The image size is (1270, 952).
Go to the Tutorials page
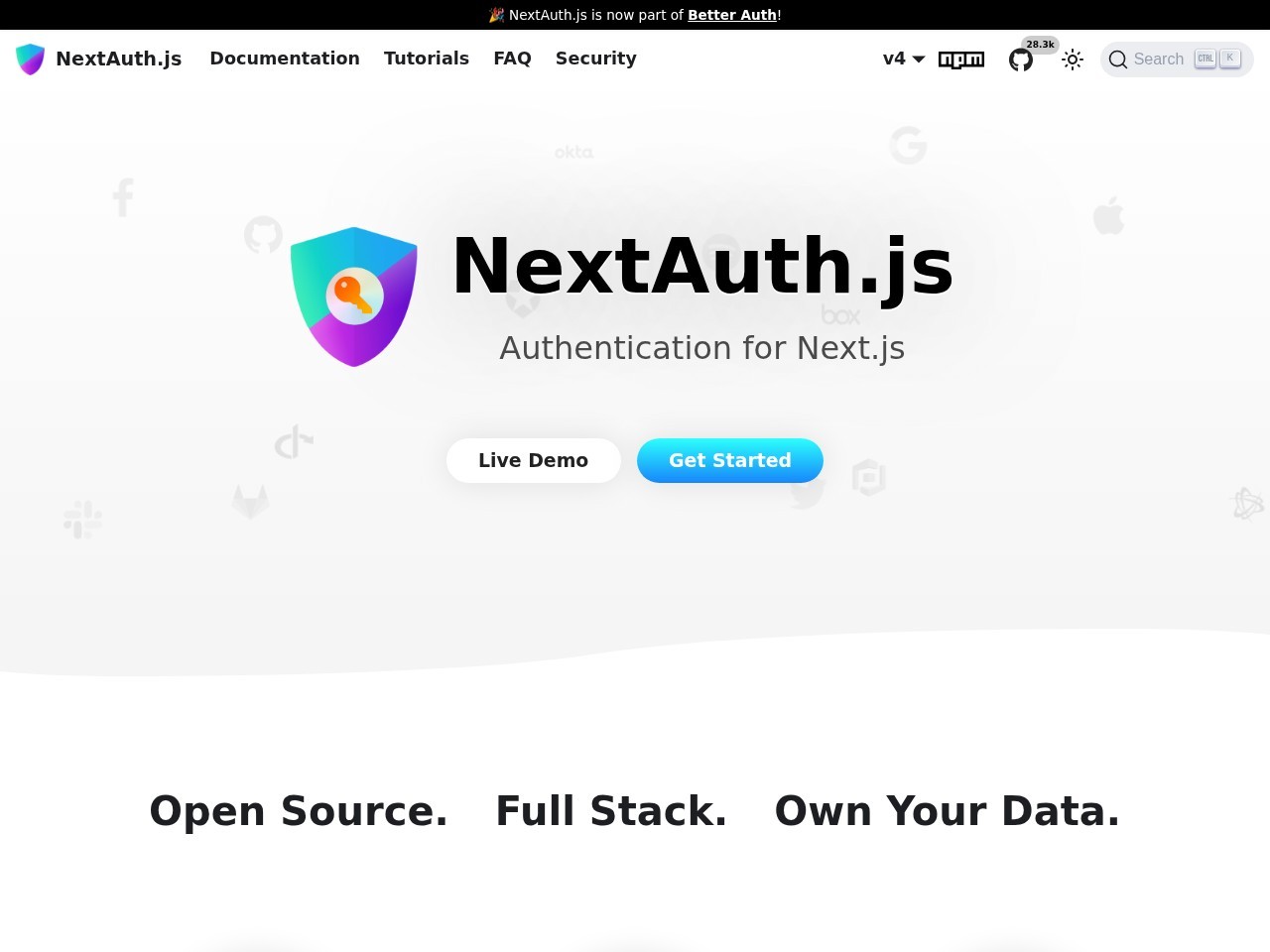coord(427,59)
